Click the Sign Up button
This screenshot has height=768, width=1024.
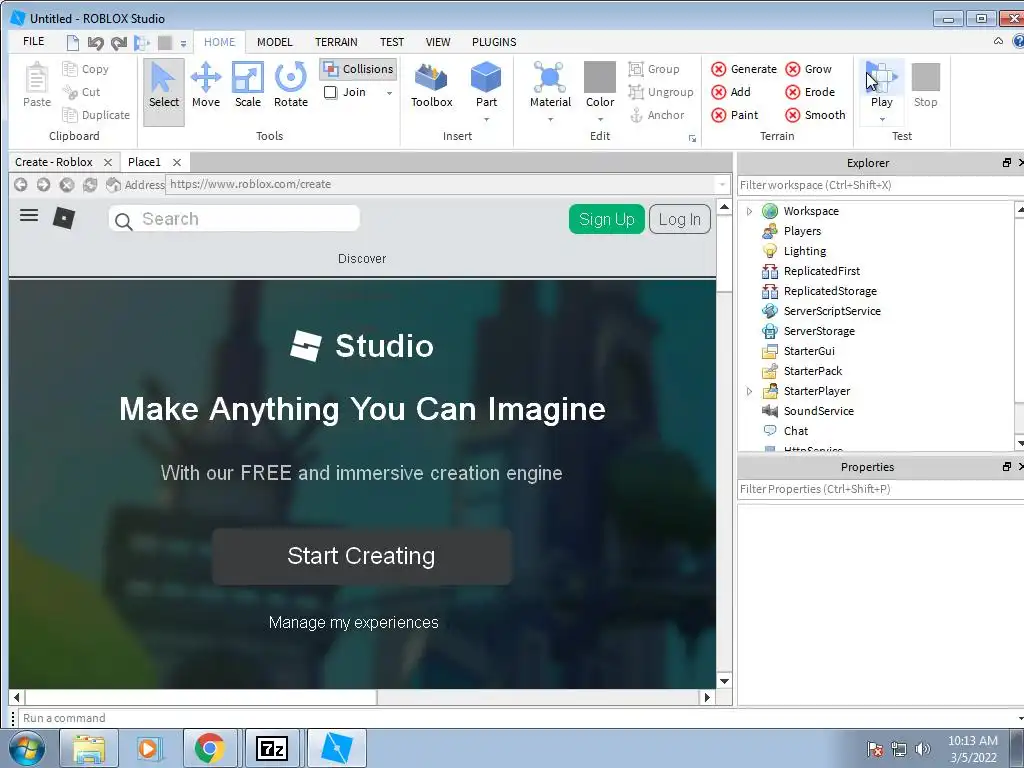607,219
